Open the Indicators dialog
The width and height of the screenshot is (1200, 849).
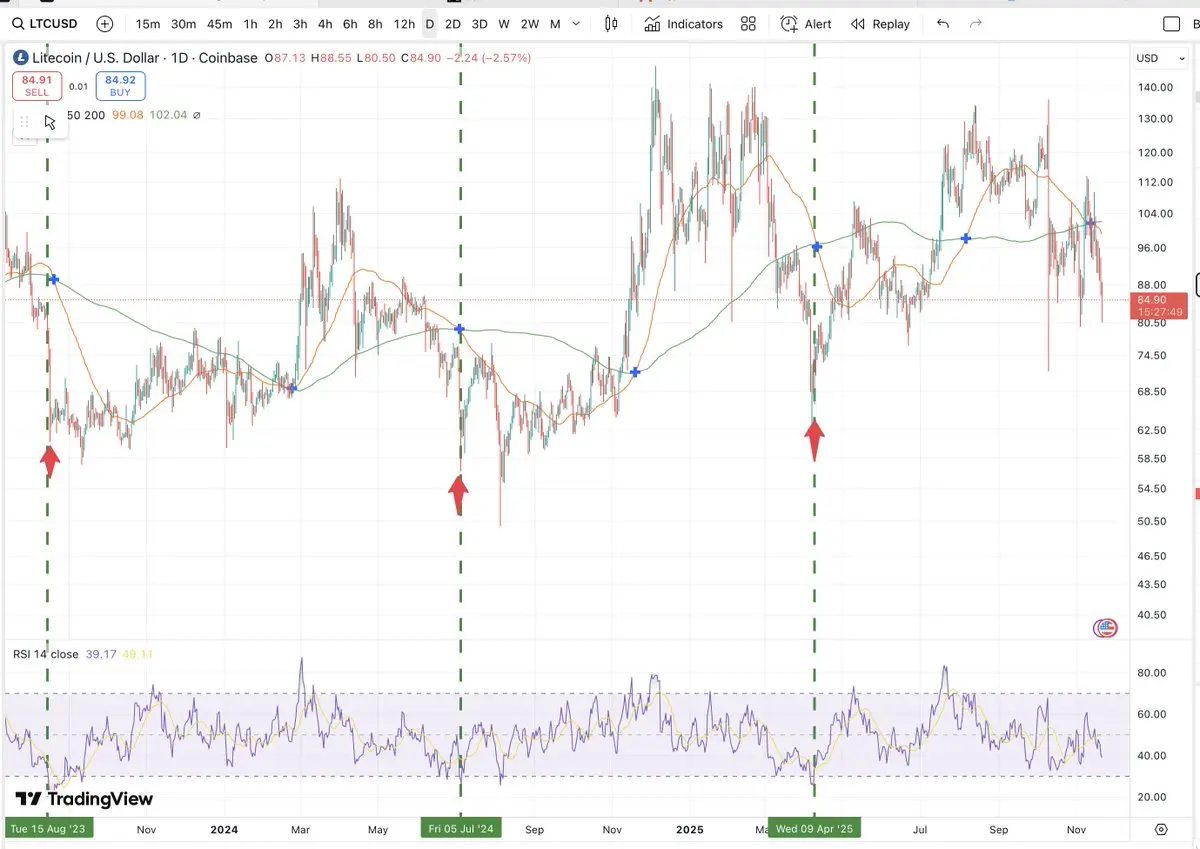(684, 24)
